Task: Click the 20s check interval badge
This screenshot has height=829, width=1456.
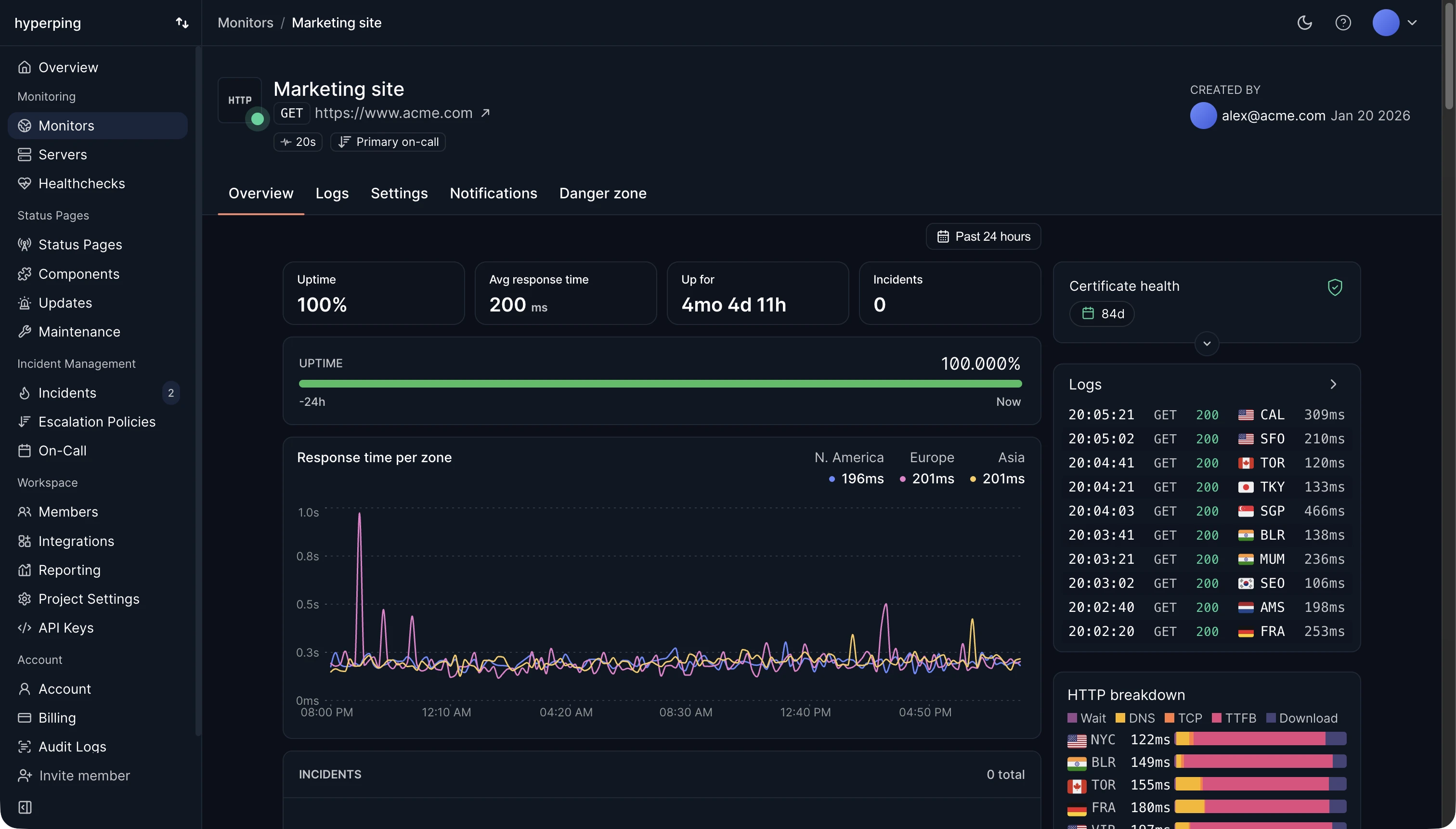Action: click(298, 142)
